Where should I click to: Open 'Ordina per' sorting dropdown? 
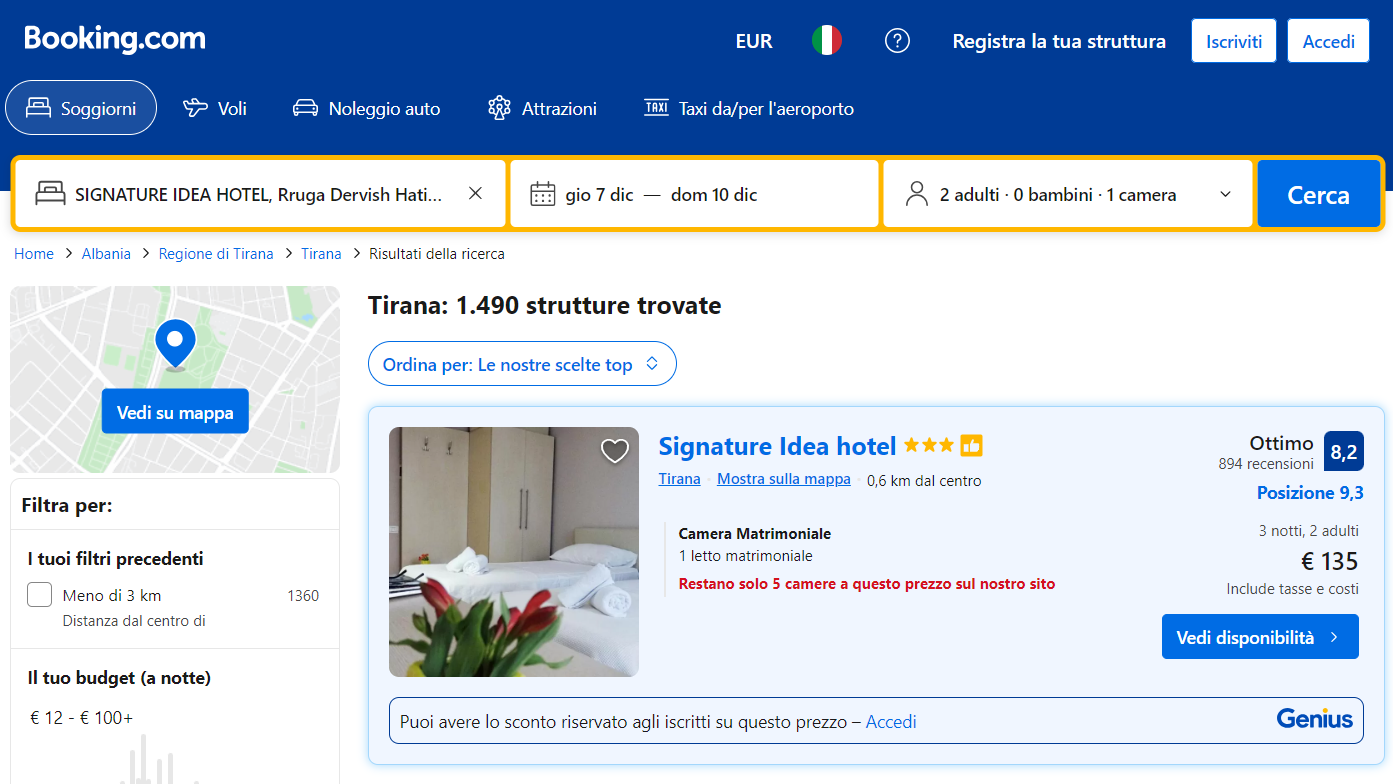[x=522, y=364]
